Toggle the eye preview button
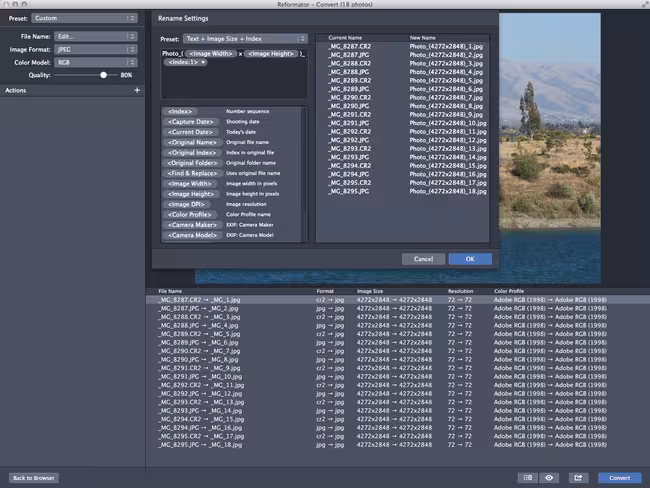 pyautogui.click(x=549, y=478)
